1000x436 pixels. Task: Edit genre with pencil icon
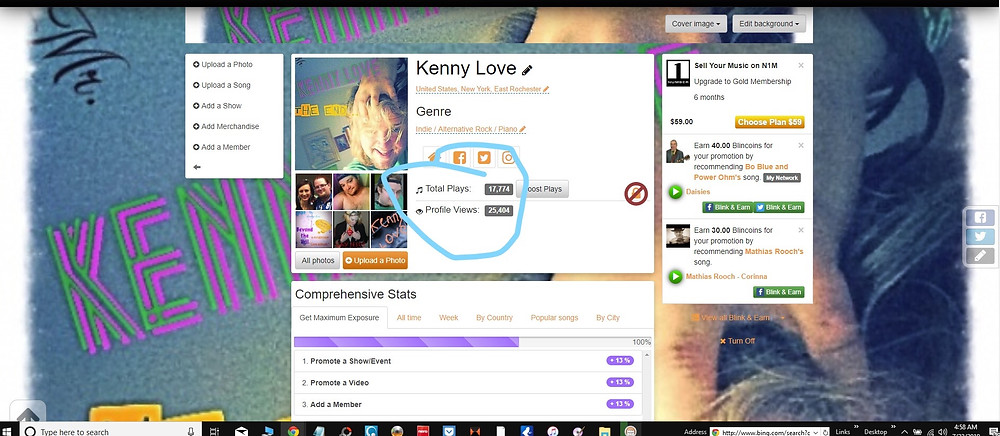click(522, 129)
